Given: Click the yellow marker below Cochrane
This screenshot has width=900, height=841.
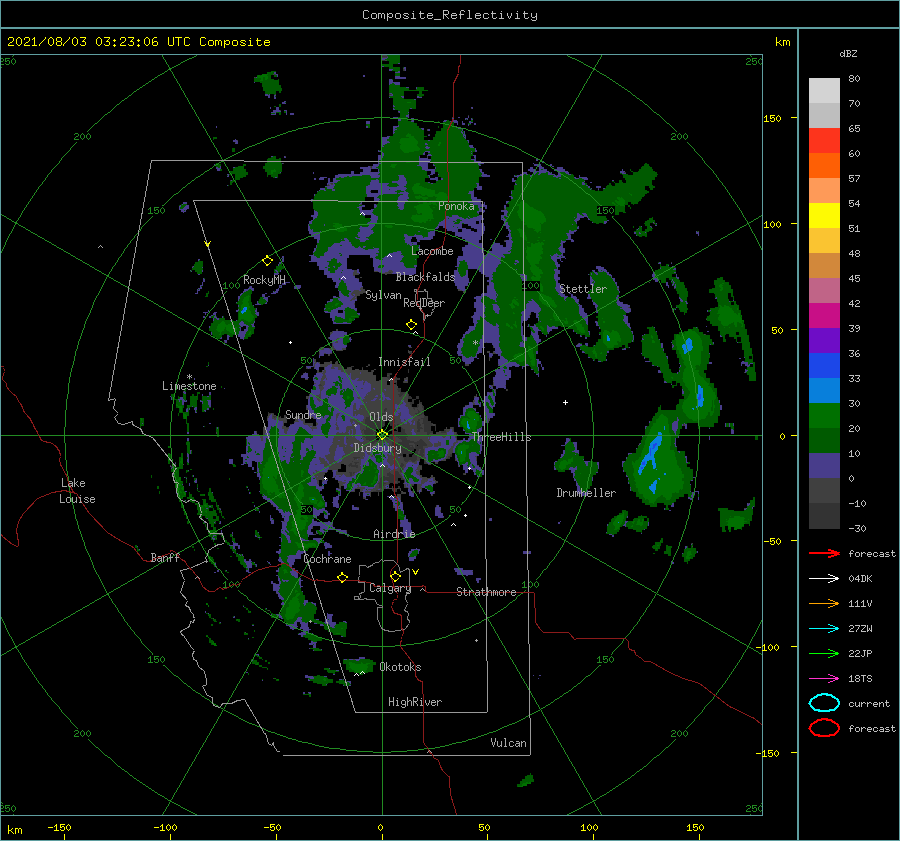Looking at the screenshot, I should (343, 577).
